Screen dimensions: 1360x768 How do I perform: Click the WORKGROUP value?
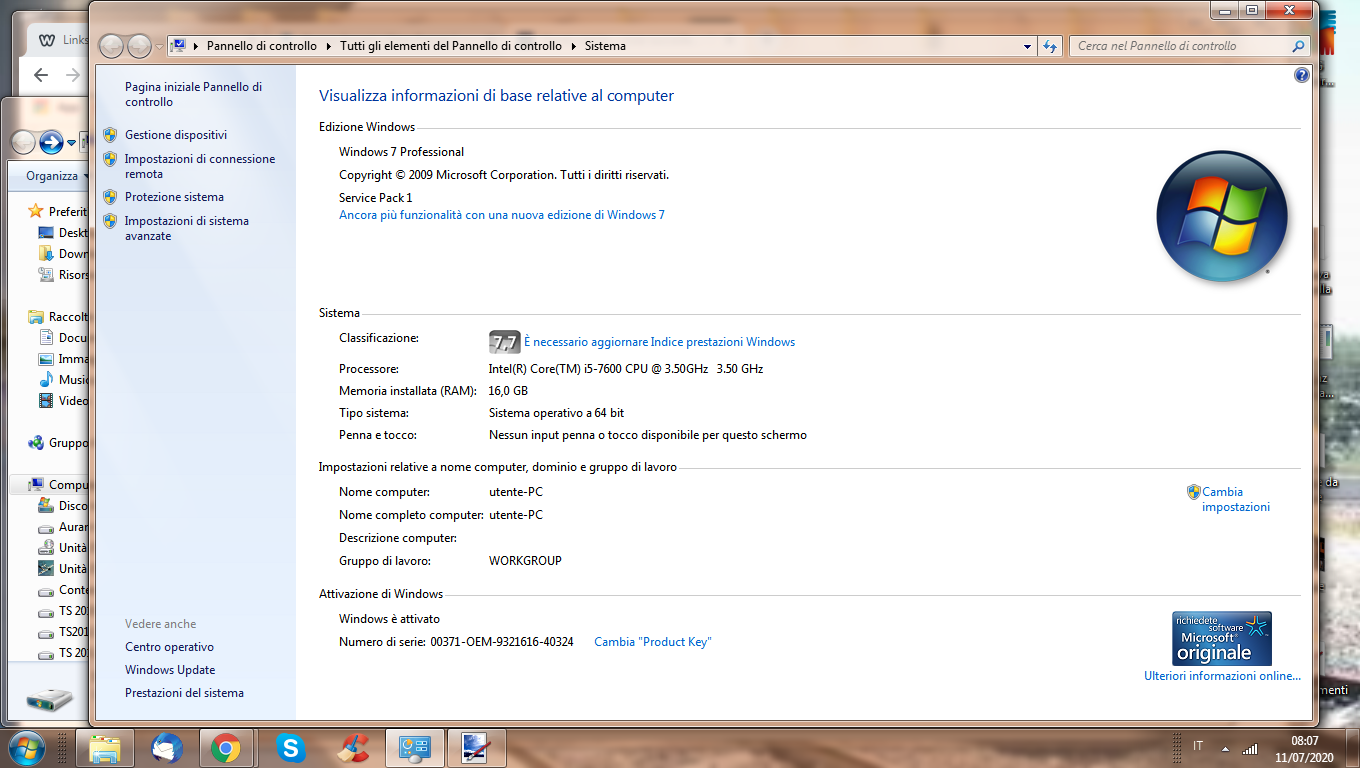(x=525, y=561)
